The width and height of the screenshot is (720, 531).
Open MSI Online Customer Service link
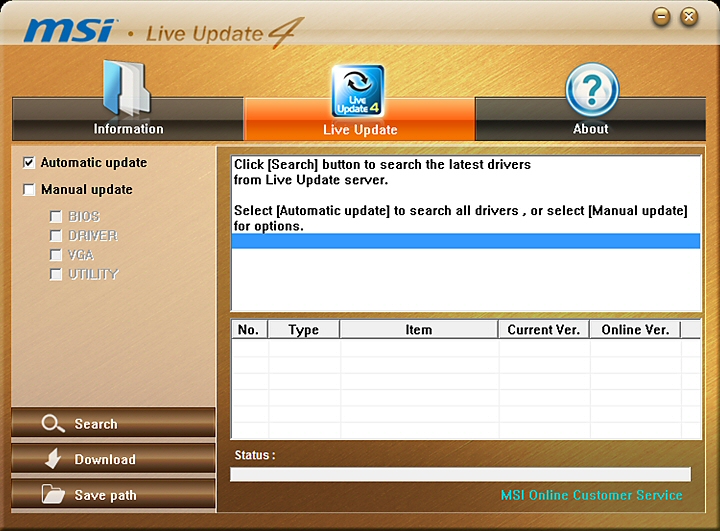(591, 495)
